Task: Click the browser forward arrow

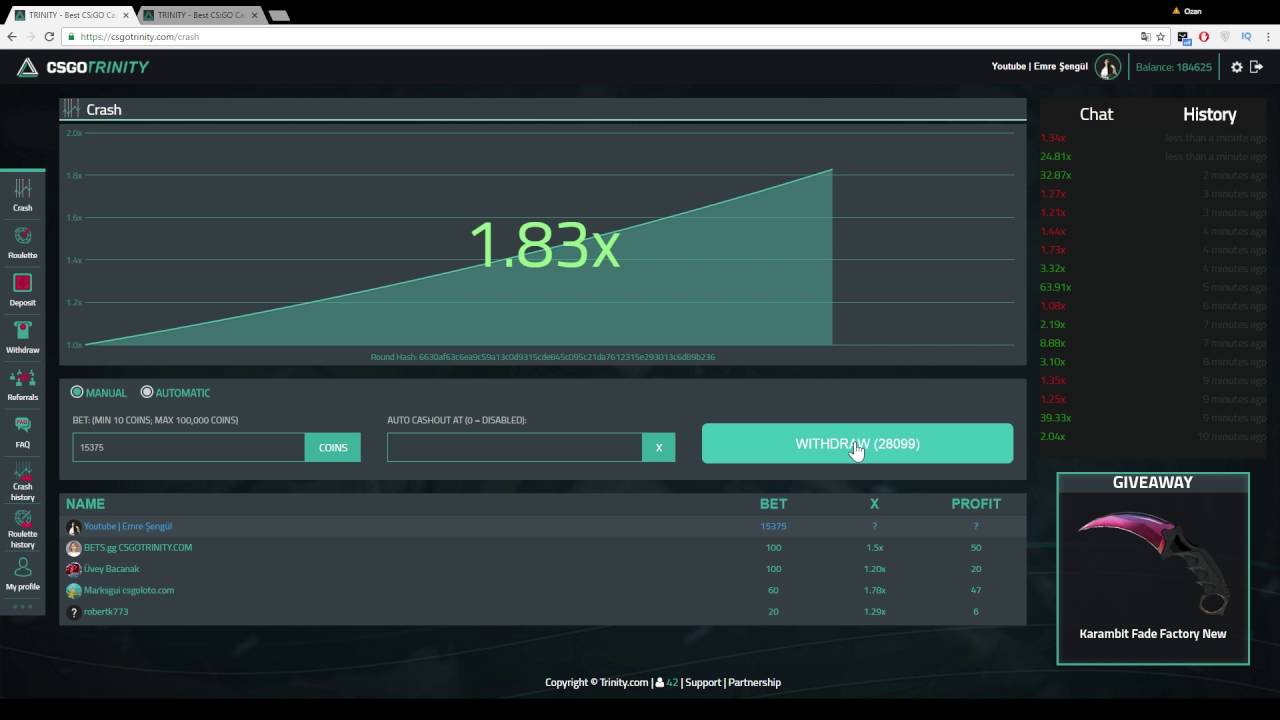Action: pos(30,36)
